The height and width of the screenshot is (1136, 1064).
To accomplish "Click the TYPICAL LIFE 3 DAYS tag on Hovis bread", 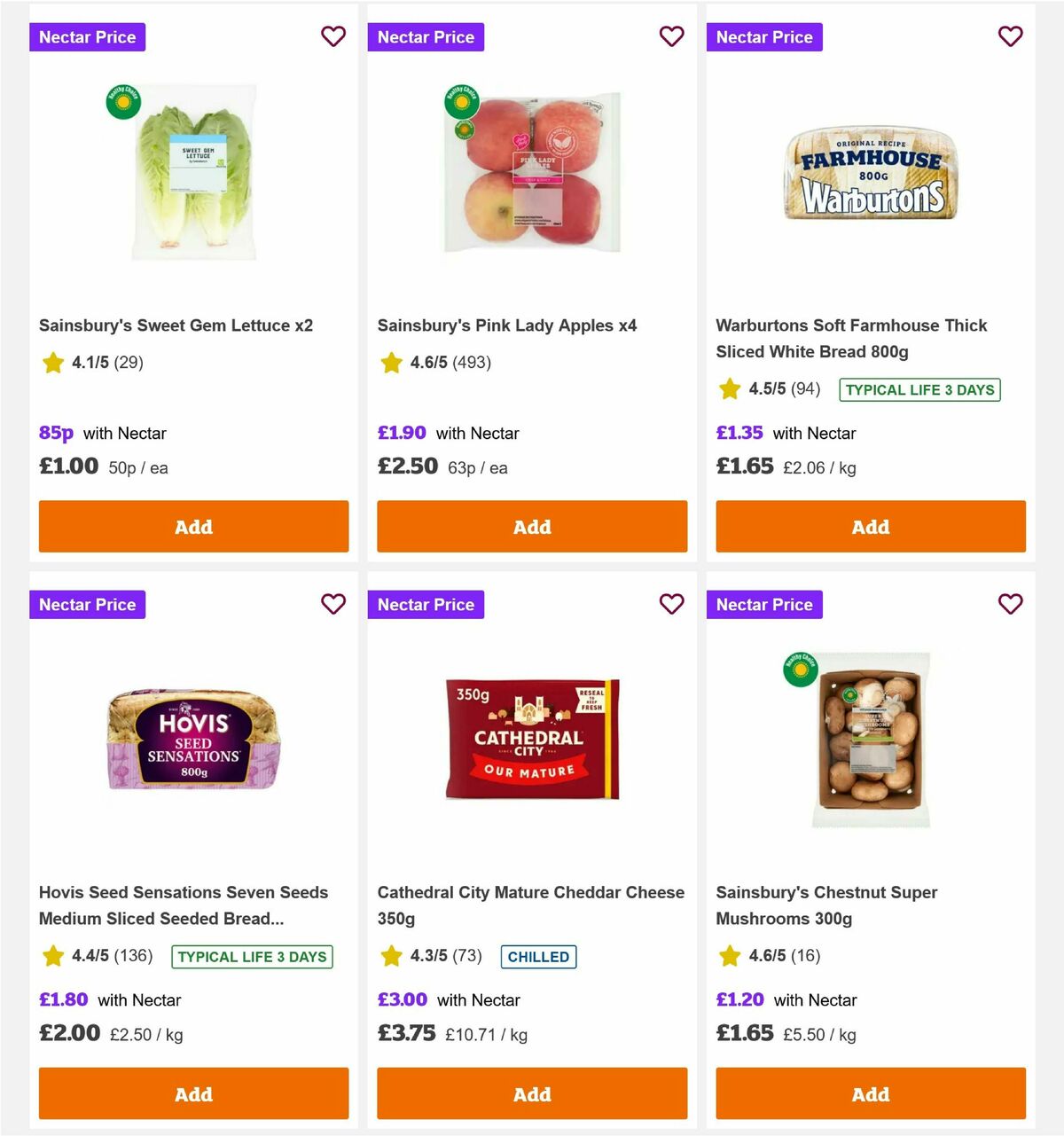I will coord(252,957).
